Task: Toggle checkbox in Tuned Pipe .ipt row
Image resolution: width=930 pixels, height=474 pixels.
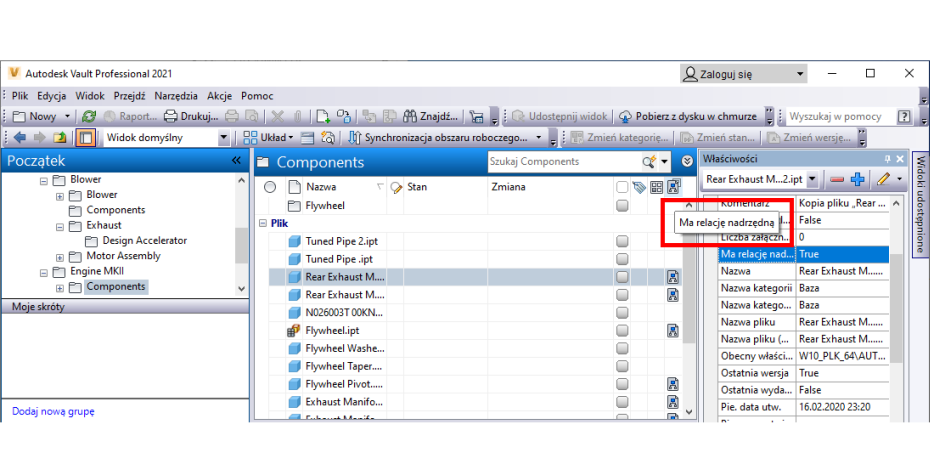Action: [x=622, y=259]
